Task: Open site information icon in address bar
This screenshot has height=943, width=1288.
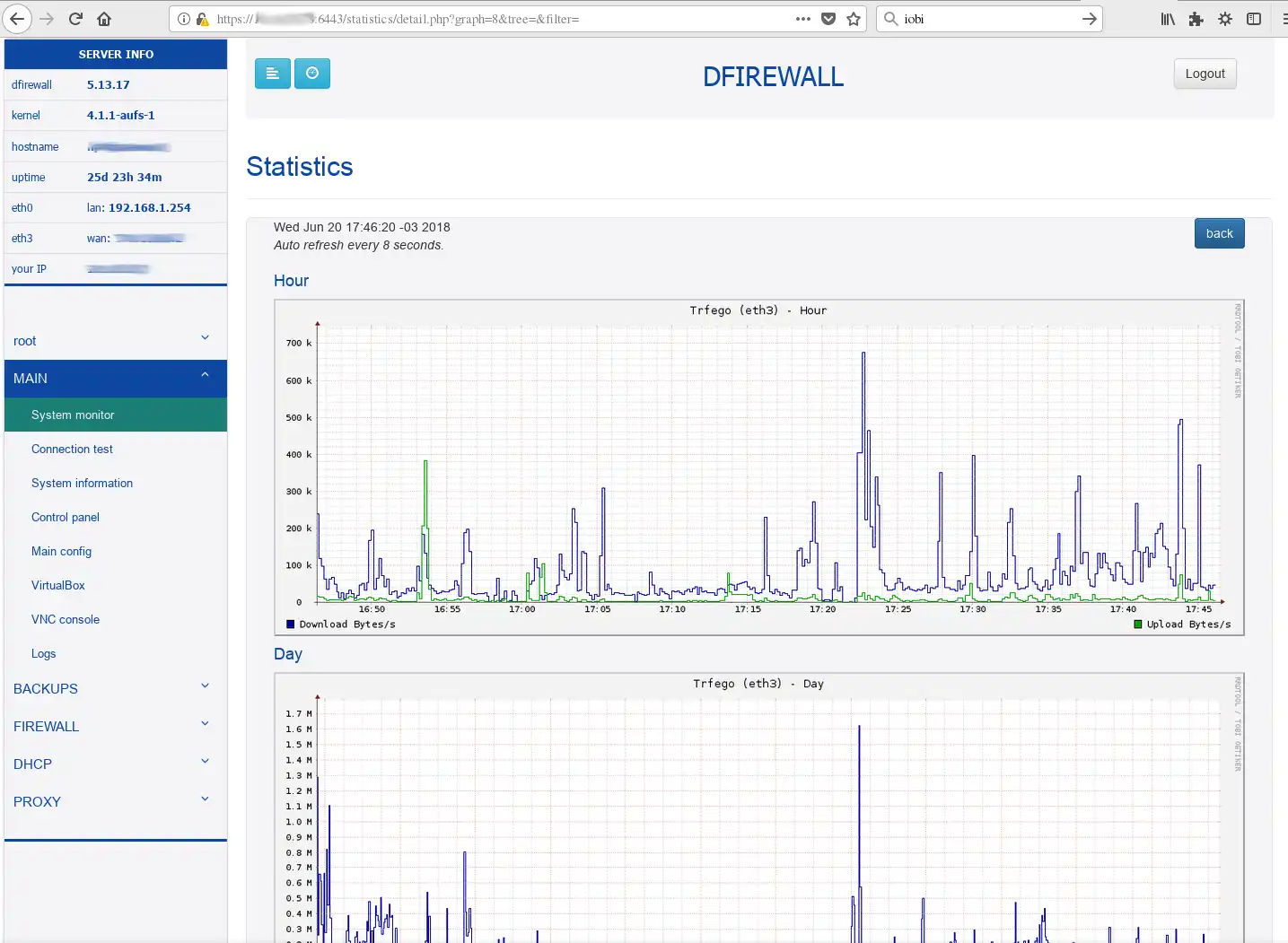Action: coord(184,19)
